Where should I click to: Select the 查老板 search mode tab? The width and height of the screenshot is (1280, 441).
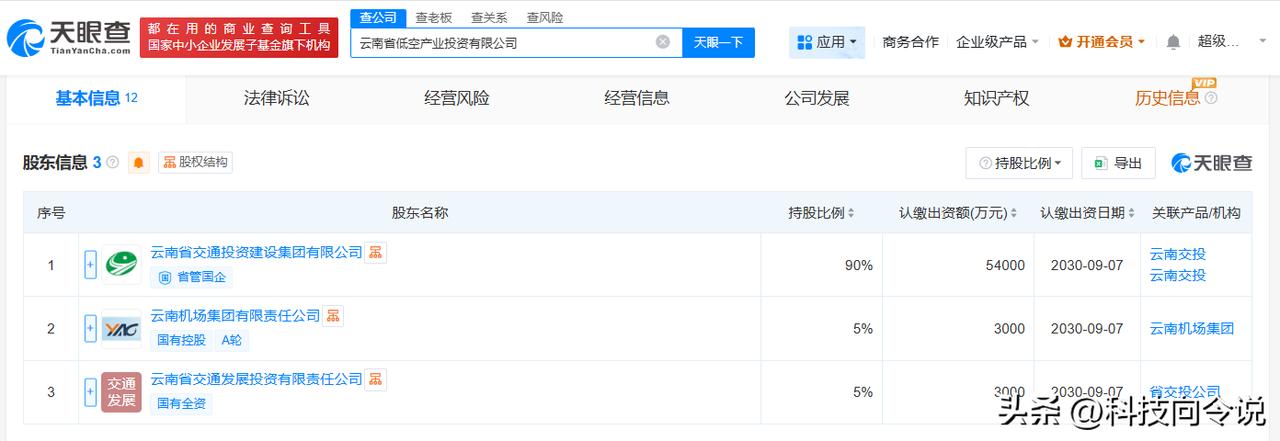tap(434, 17)
